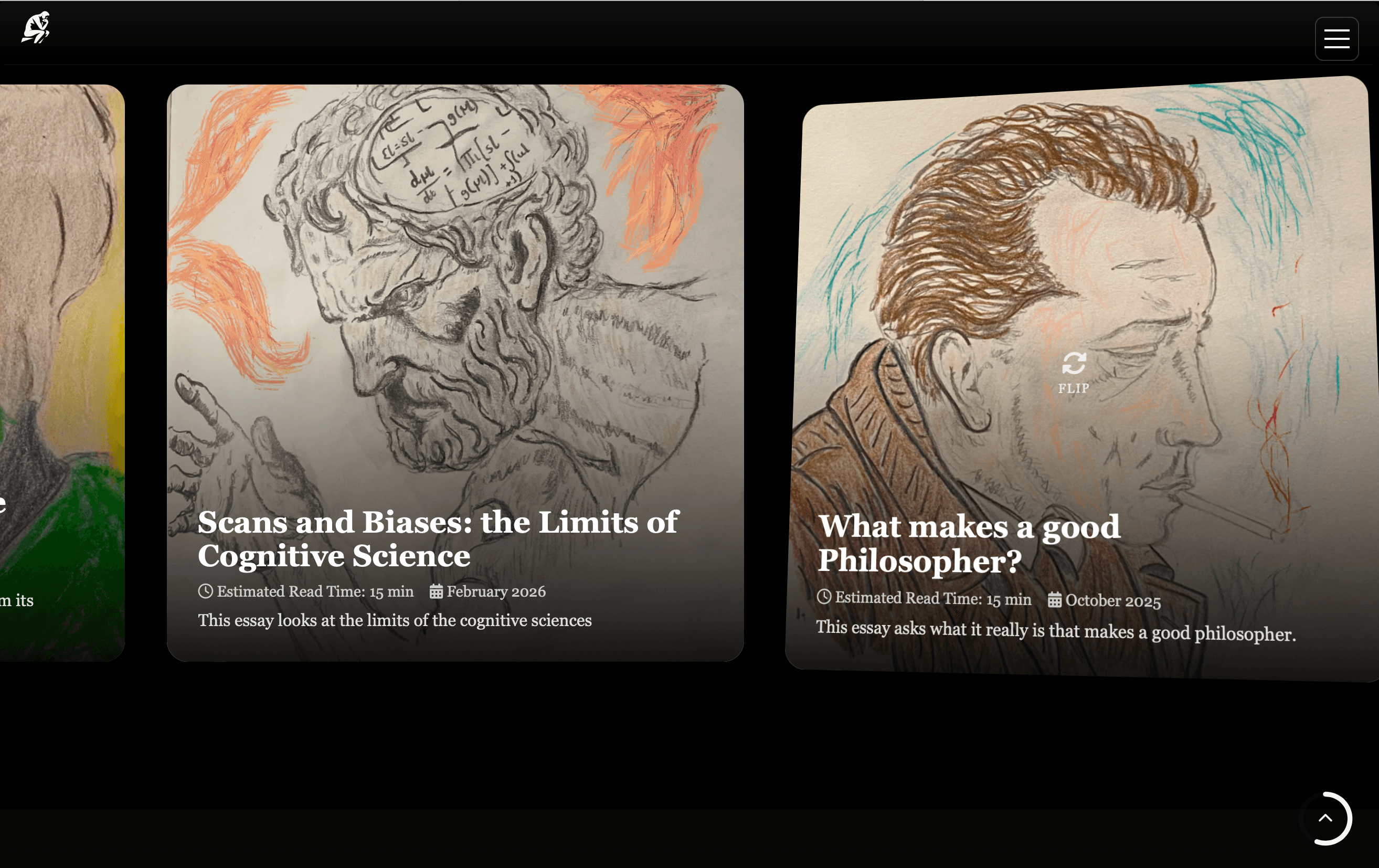1379x868 pixels.
Task: Click calendar icon beside October 2025
Action: tap(1055, 600)
